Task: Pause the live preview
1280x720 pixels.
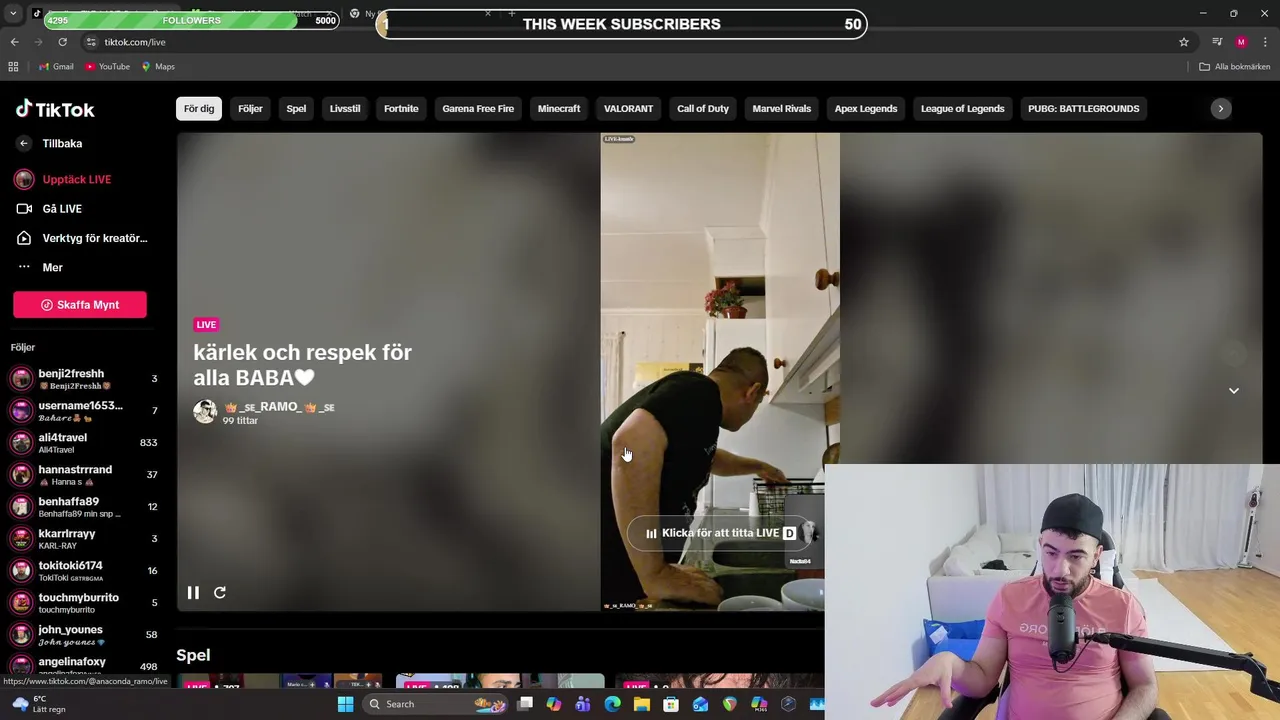Action: coord(193,592)
